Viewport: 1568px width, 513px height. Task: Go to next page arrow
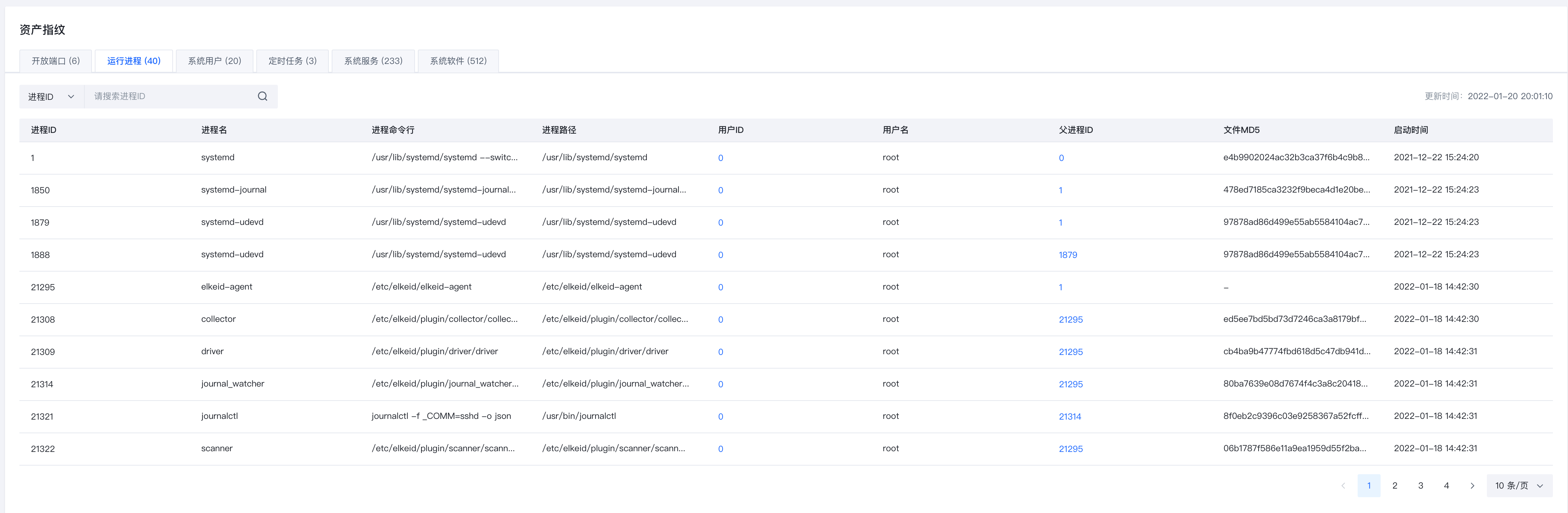1472,486
